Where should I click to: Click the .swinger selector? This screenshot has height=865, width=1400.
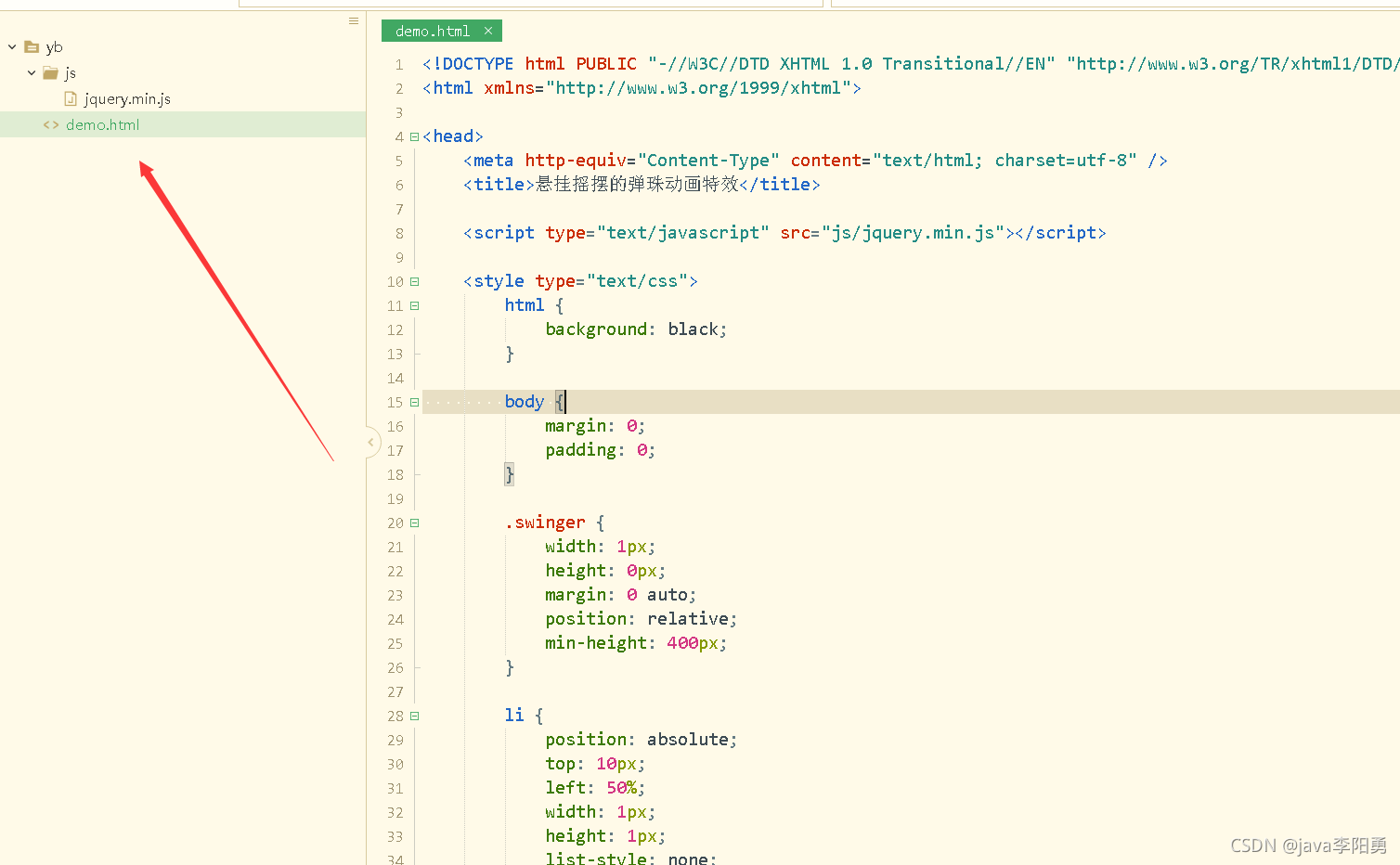[x=545, y=523]
